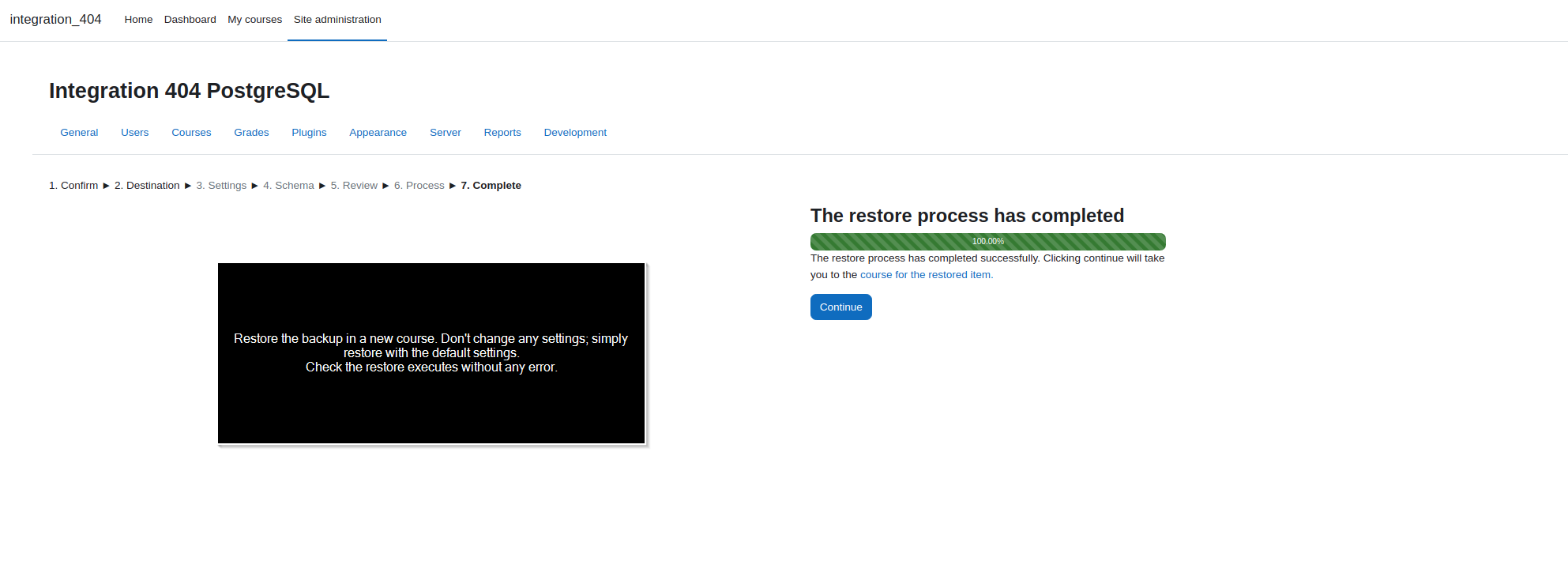Open the Plugins admin tab
Viewport: 1568px width, 565px height.
(309, 133)
